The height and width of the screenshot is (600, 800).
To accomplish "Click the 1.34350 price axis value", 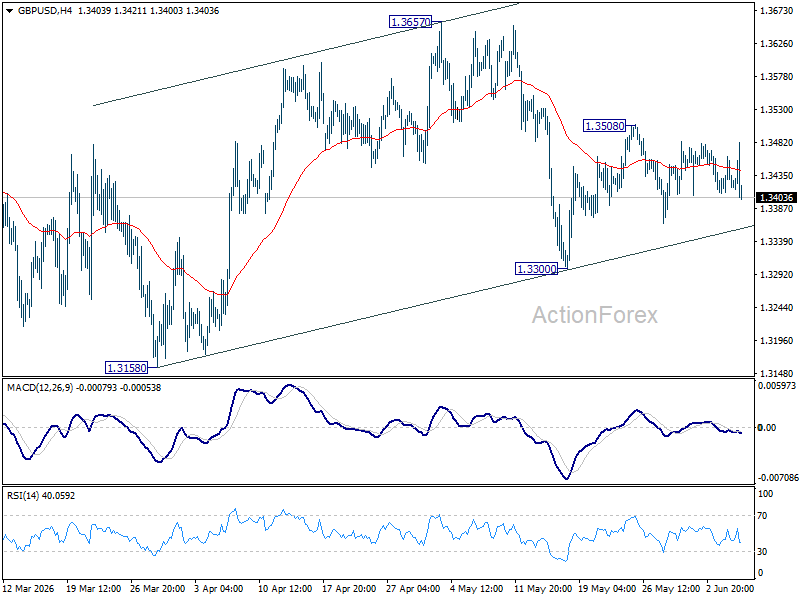I will pos(777,176).
